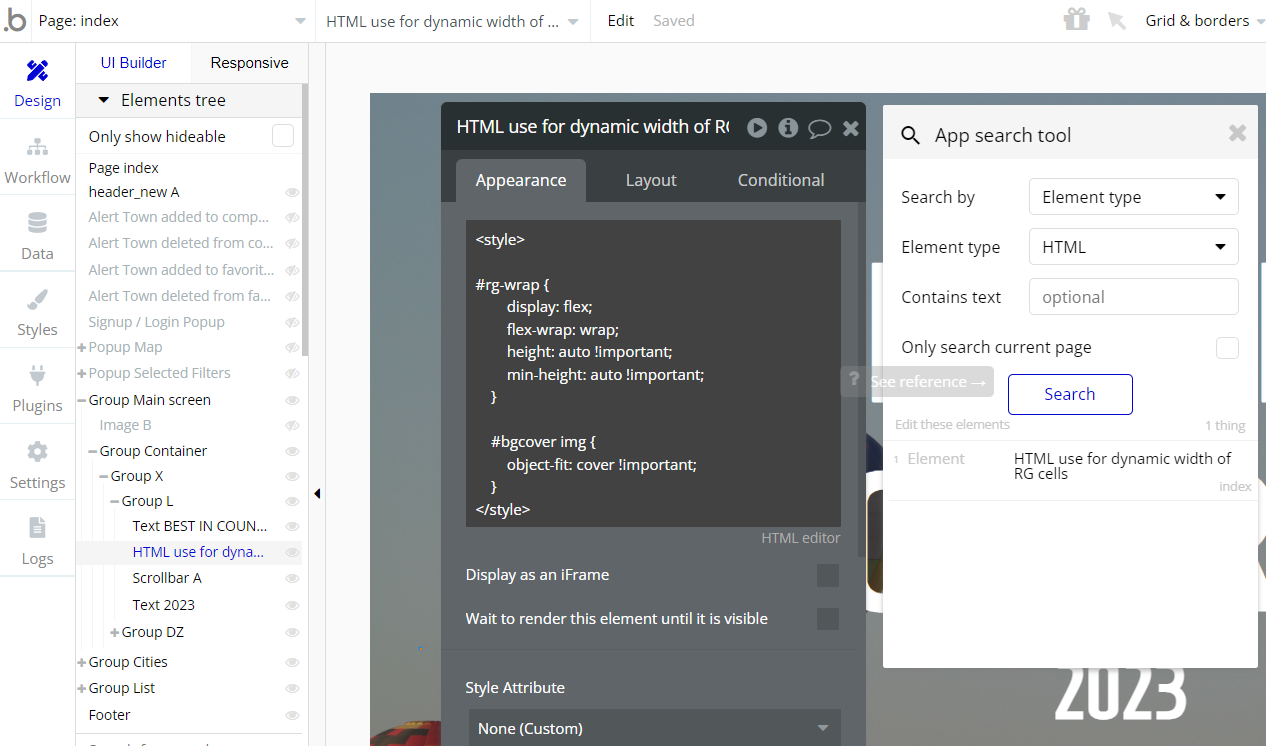
Task: Click the gift box icon
Action: (x=1076, y=19)
